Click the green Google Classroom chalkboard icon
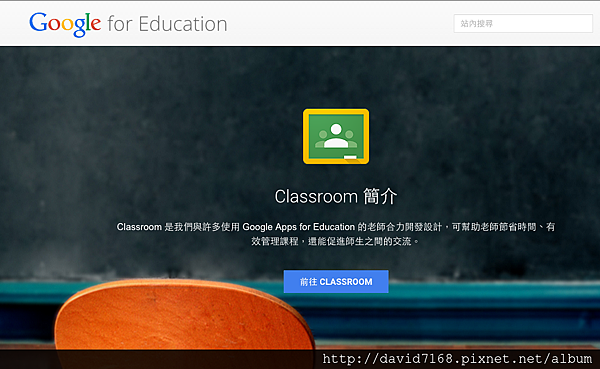 click(336, 136)
